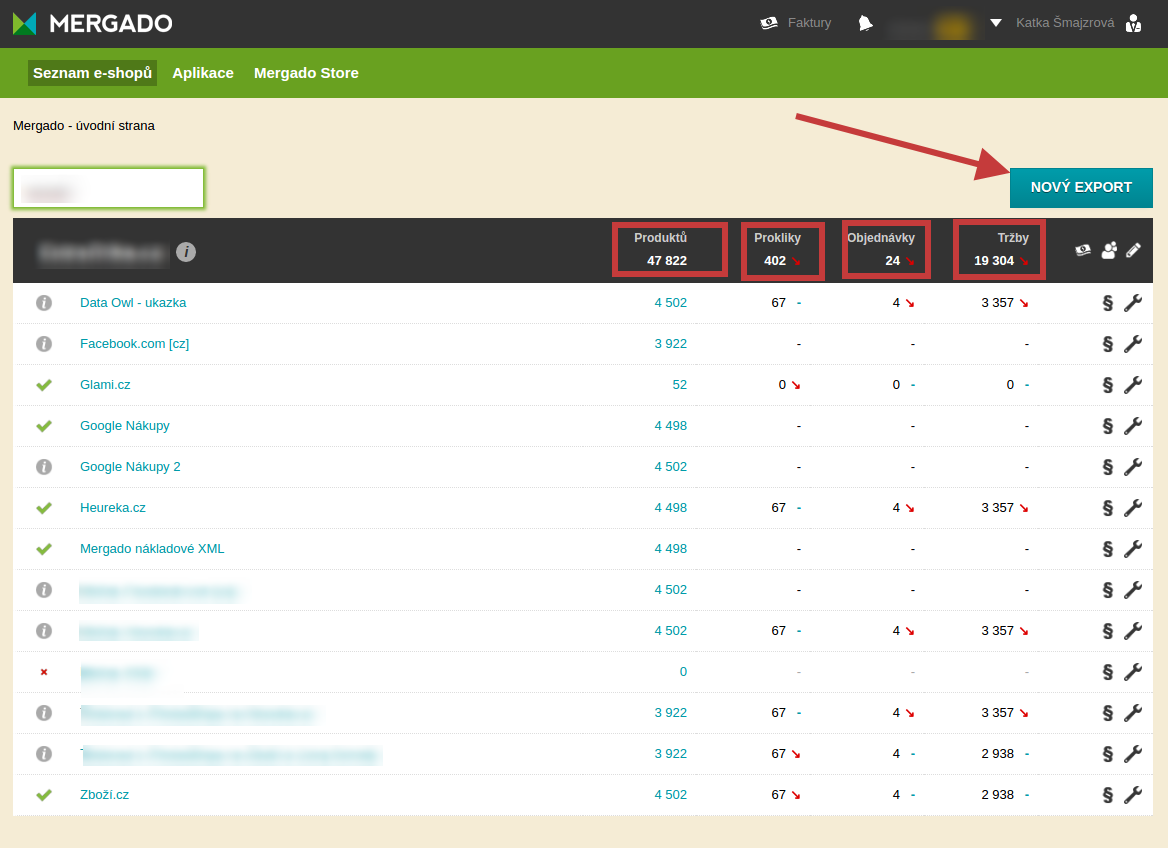1168x848 pixels.
Task: Click the red X status icon
Action: pos(44,671)
